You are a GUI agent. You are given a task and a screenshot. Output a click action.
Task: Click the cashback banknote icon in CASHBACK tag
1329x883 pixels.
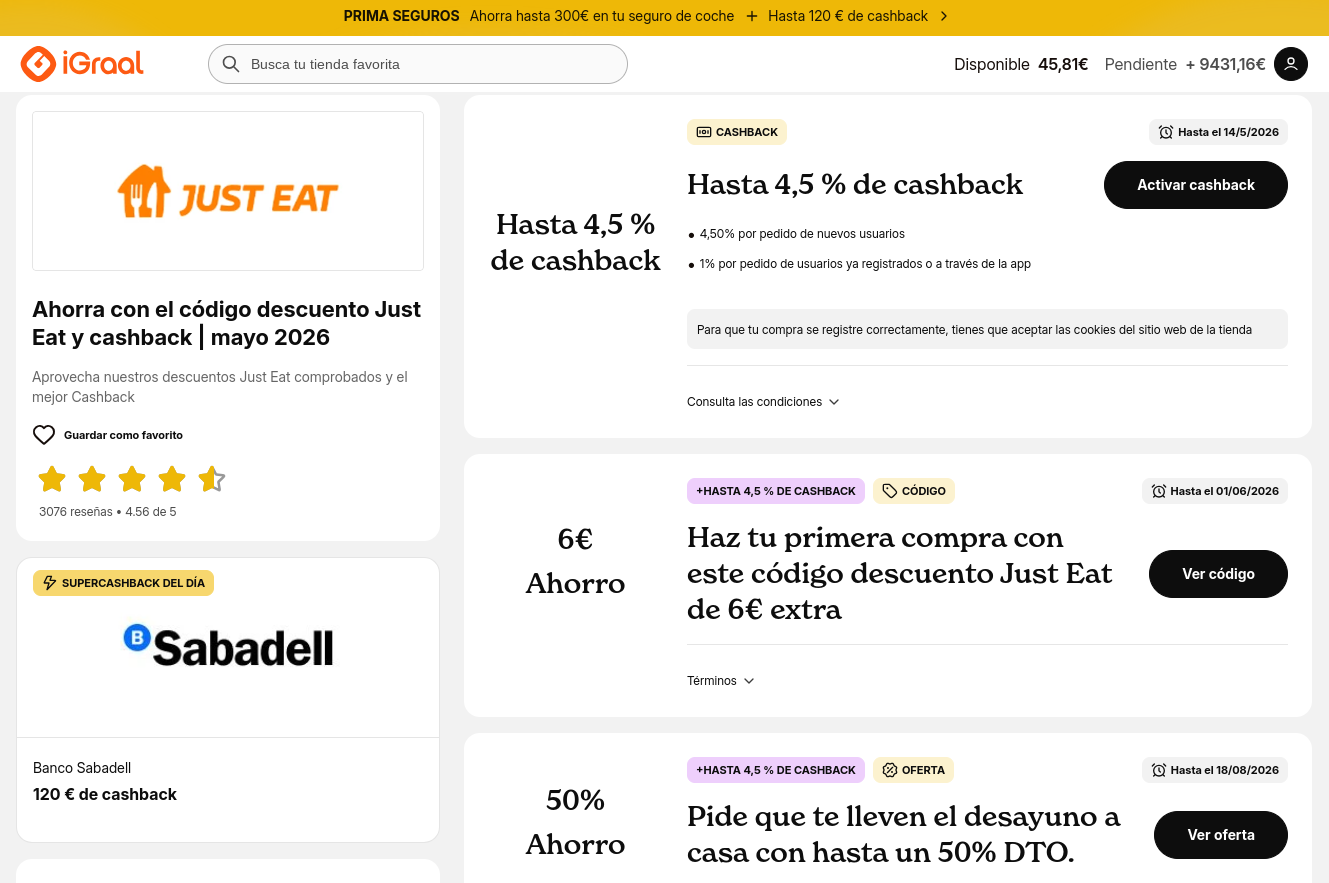704,132
